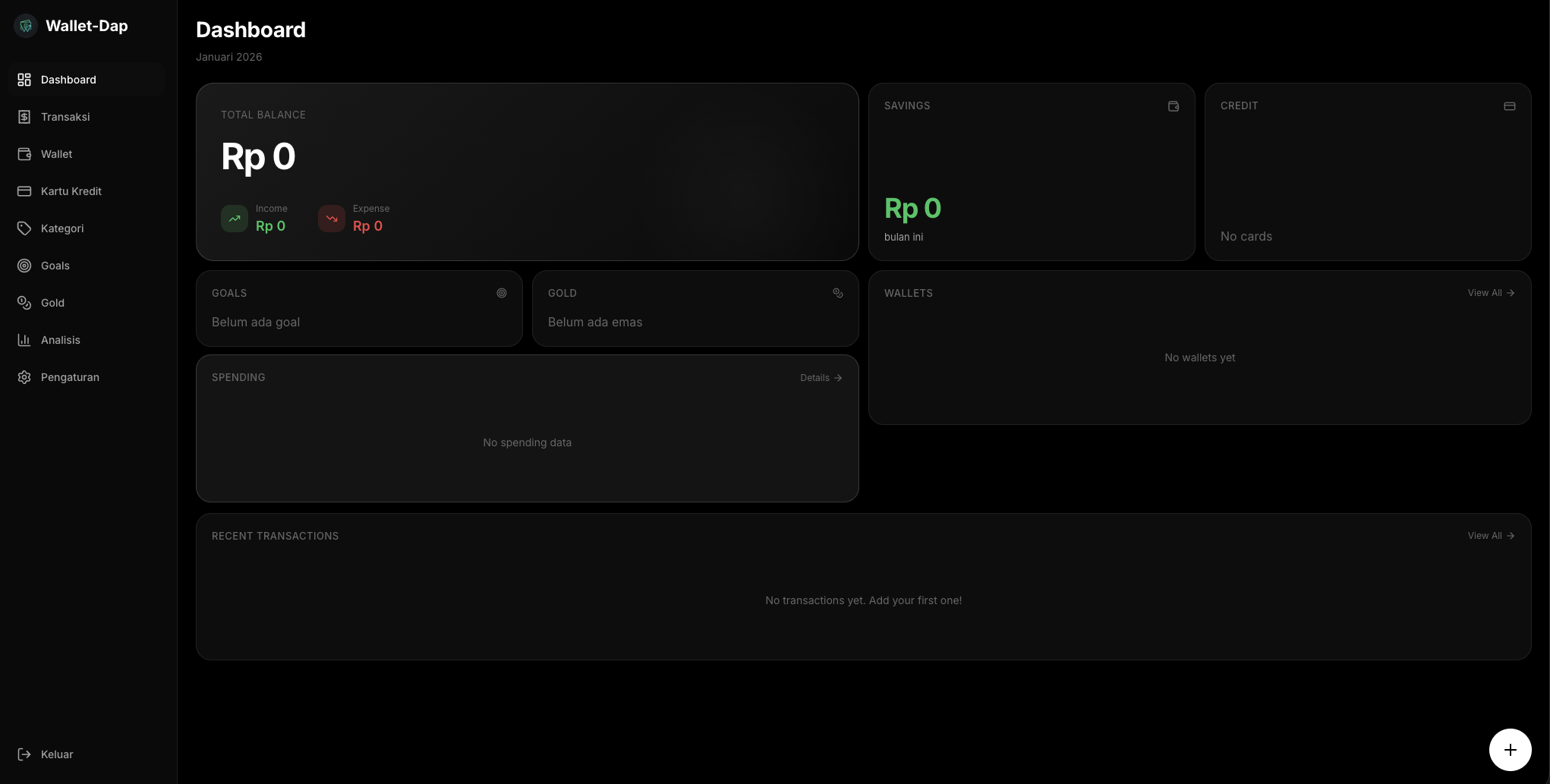Open View All next to Wallets
Image resolution: width=1550 pixels, height=784 pixels.
click(1490, 293)
